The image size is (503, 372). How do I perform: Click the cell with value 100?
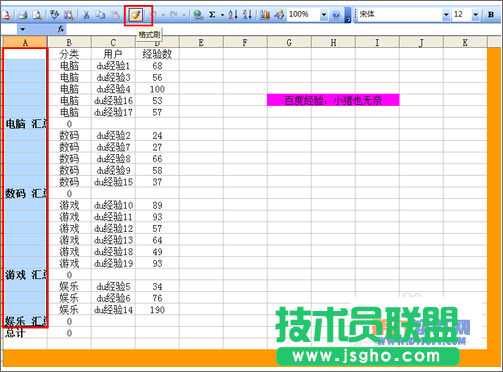[157, 89]
